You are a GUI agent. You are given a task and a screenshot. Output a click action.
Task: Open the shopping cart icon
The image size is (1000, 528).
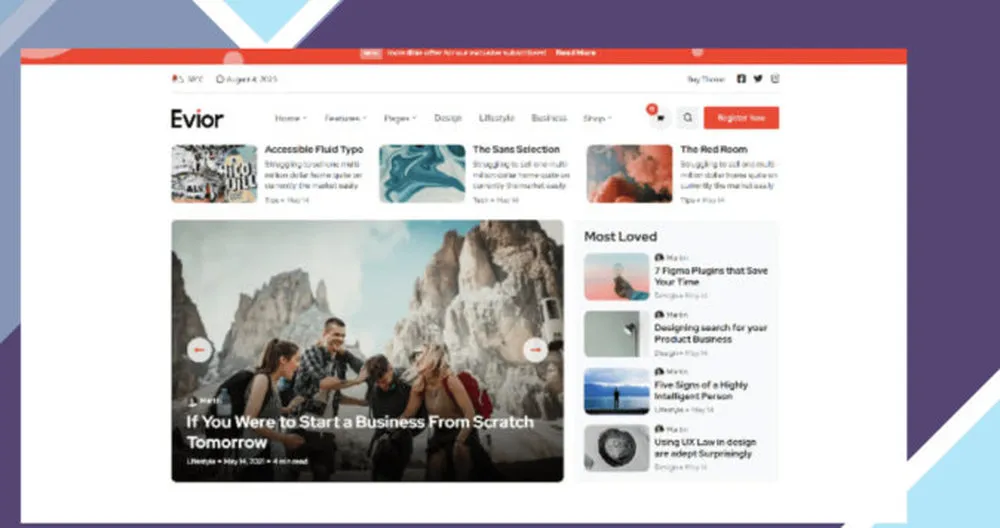click(x=661, y=118)
